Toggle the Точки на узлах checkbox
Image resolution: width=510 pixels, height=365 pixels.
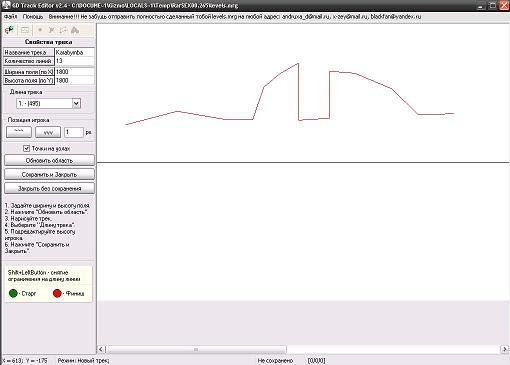(26, 148)
